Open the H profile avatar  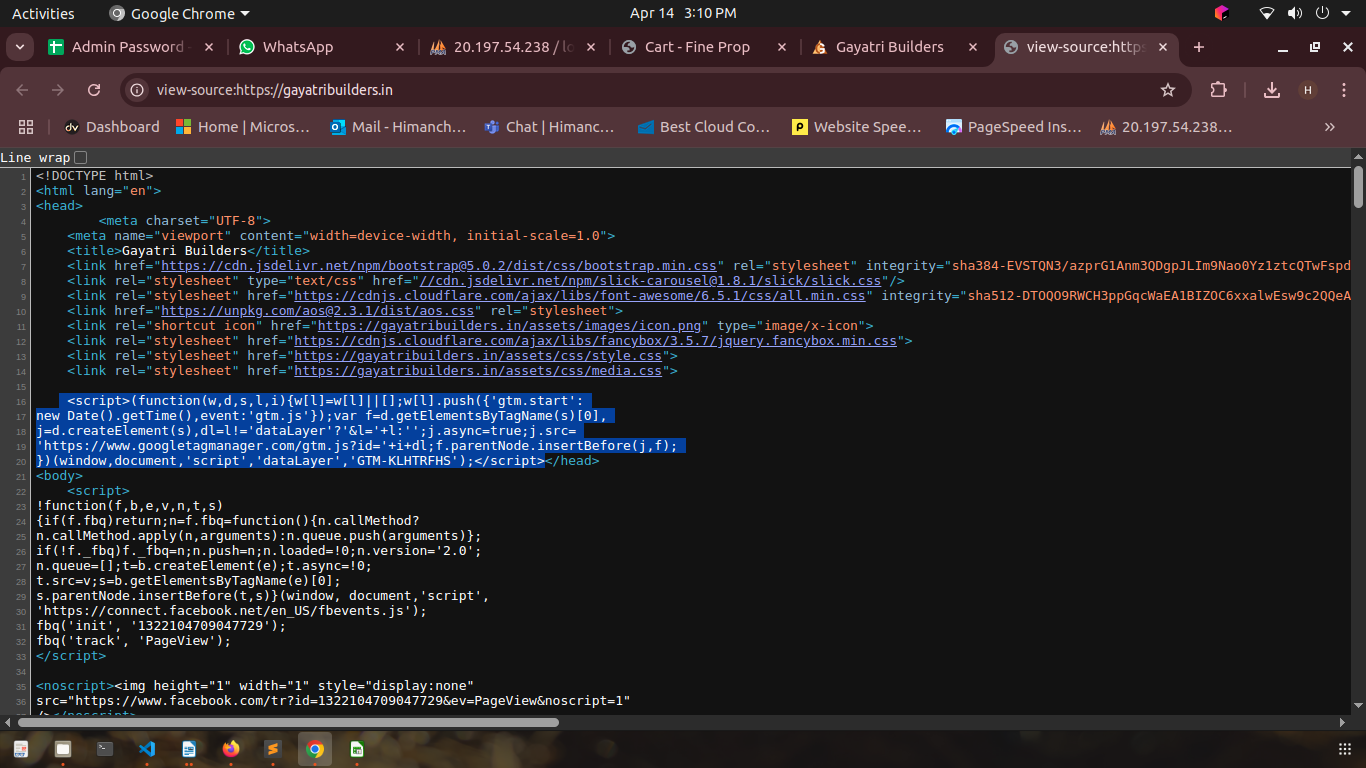pyautogui.click(x=1308, y=90)
